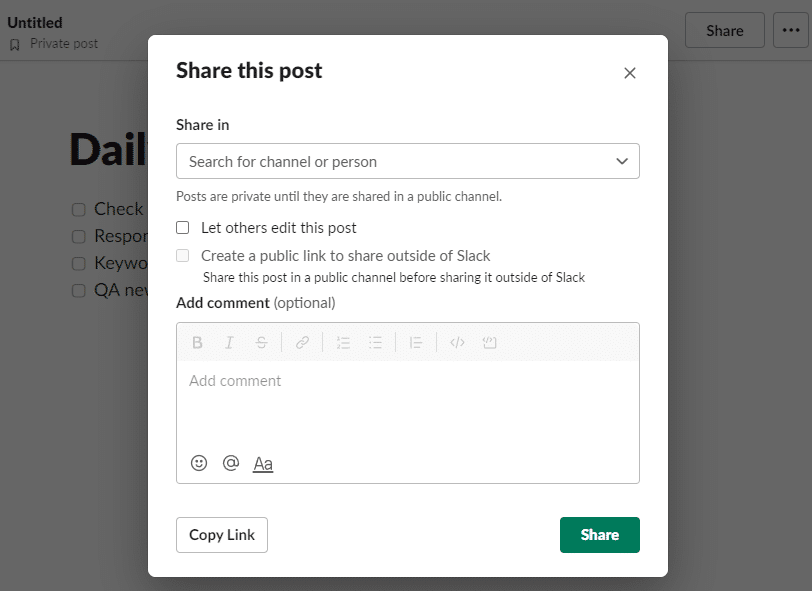Hide formatting with the Aa icon

[x=263, y=463]
